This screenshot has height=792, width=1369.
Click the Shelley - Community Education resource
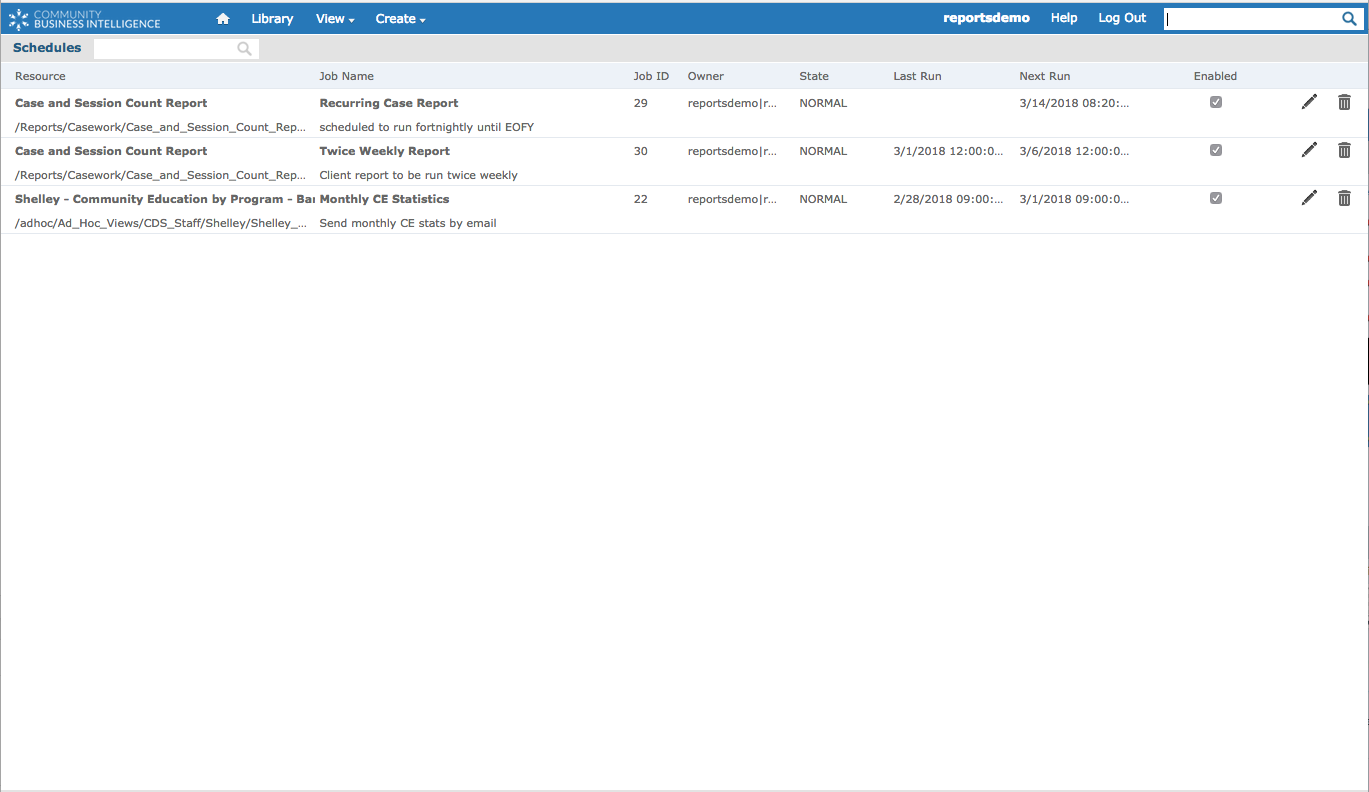coord(165,199)
